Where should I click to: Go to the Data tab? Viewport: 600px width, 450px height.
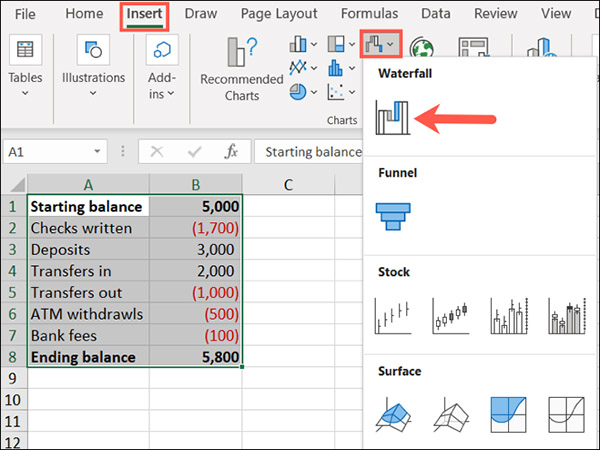435,14
